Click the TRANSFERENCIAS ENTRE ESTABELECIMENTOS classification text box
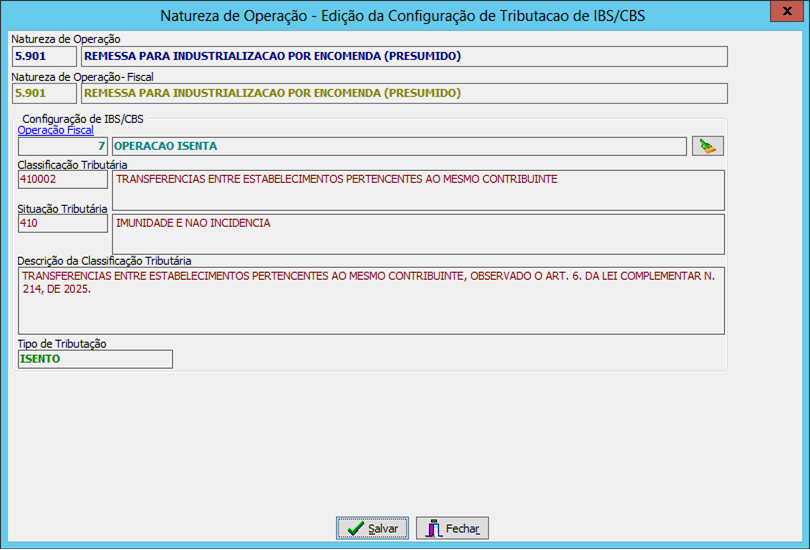 pos(417,190)
